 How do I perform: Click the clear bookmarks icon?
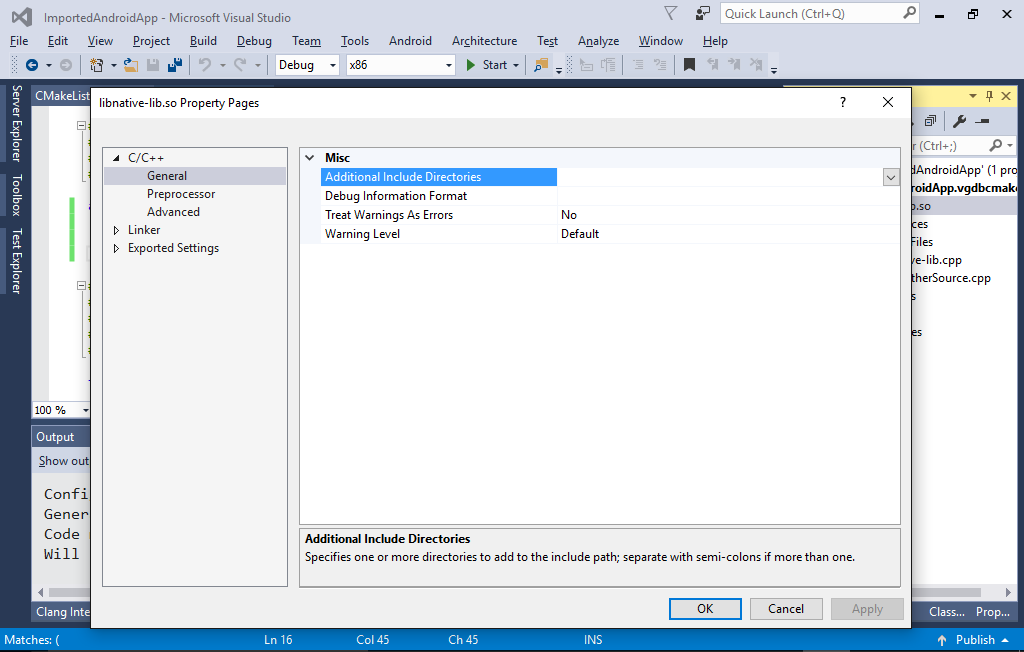756,65
